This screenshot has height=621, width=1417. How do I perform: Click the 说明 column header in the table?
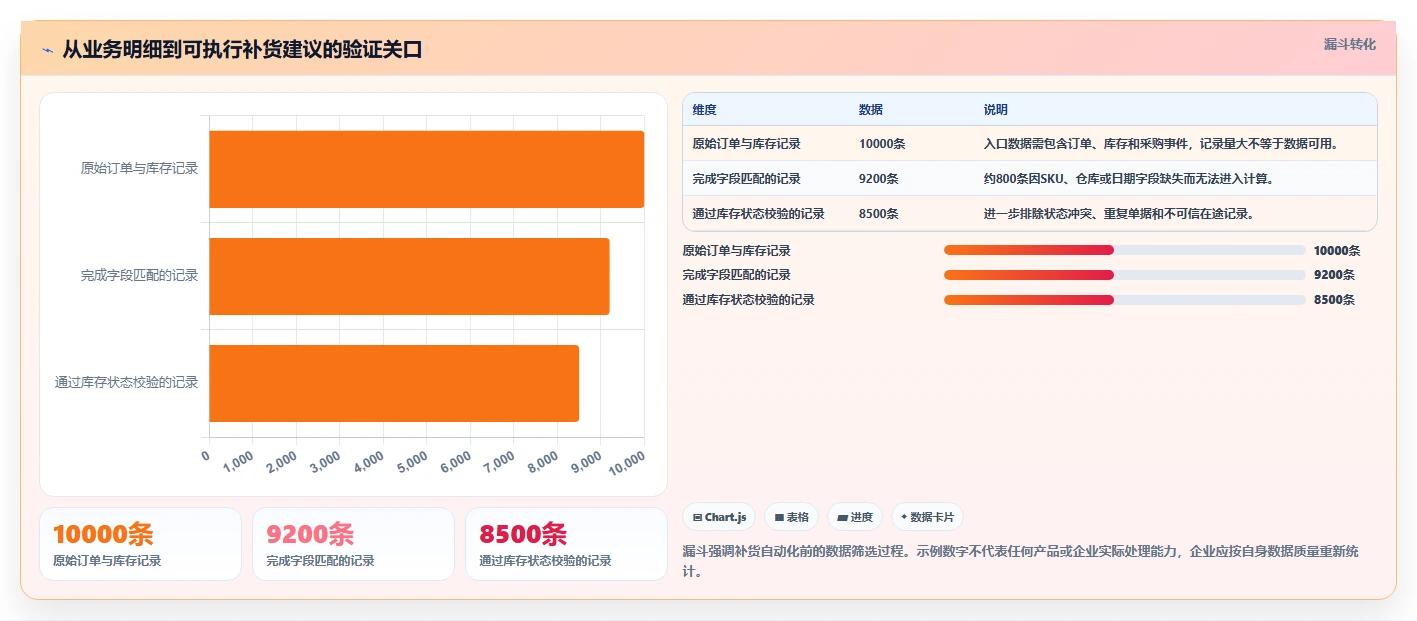coord(996,110)
